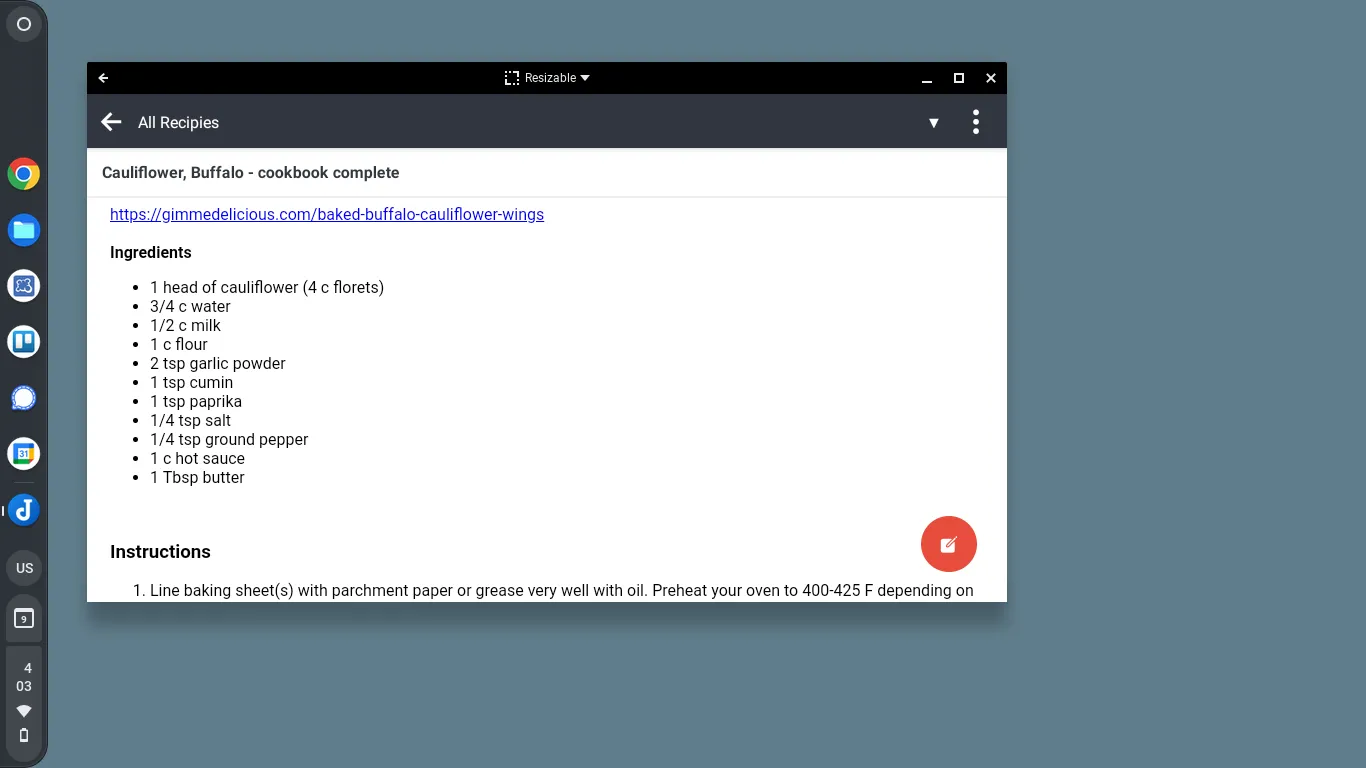The image size is (1366, 768).
Task: Open Signal from the shelf
Action: (x=24, y=397)
